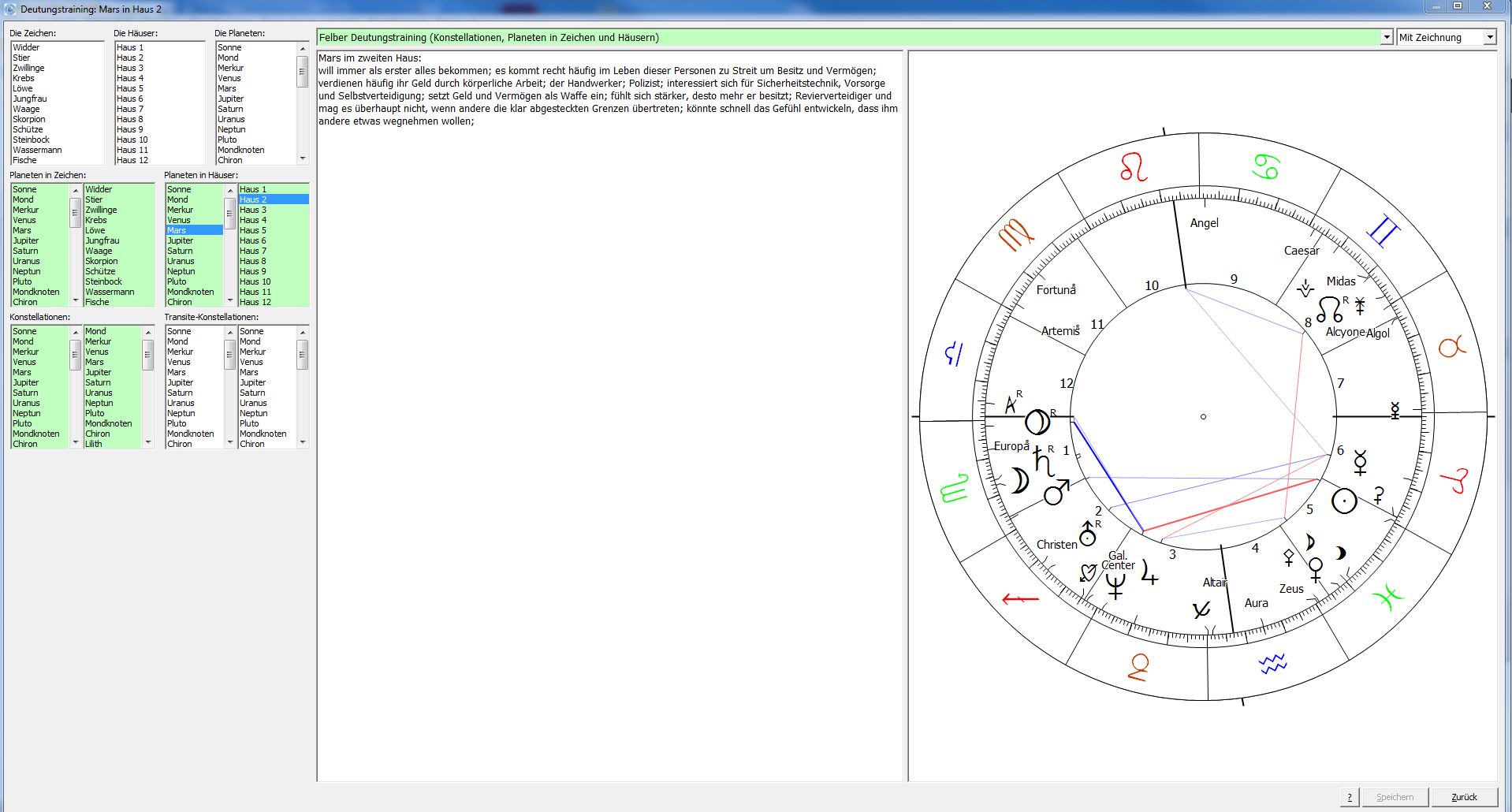
Task: Click the Zurück button
Action: tap(1464, 797)
